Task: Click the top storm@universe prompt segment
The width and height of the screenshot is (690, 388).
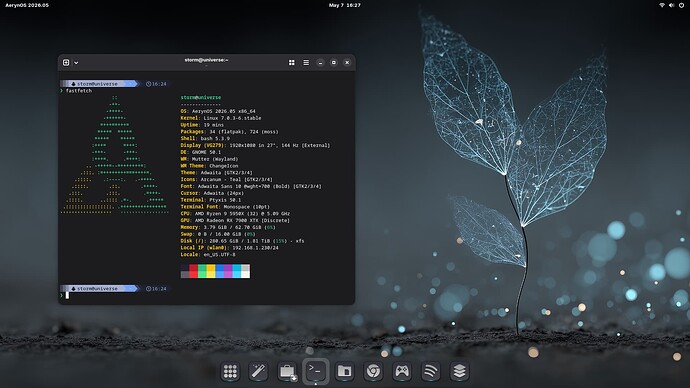Action: tap(99, 84)
